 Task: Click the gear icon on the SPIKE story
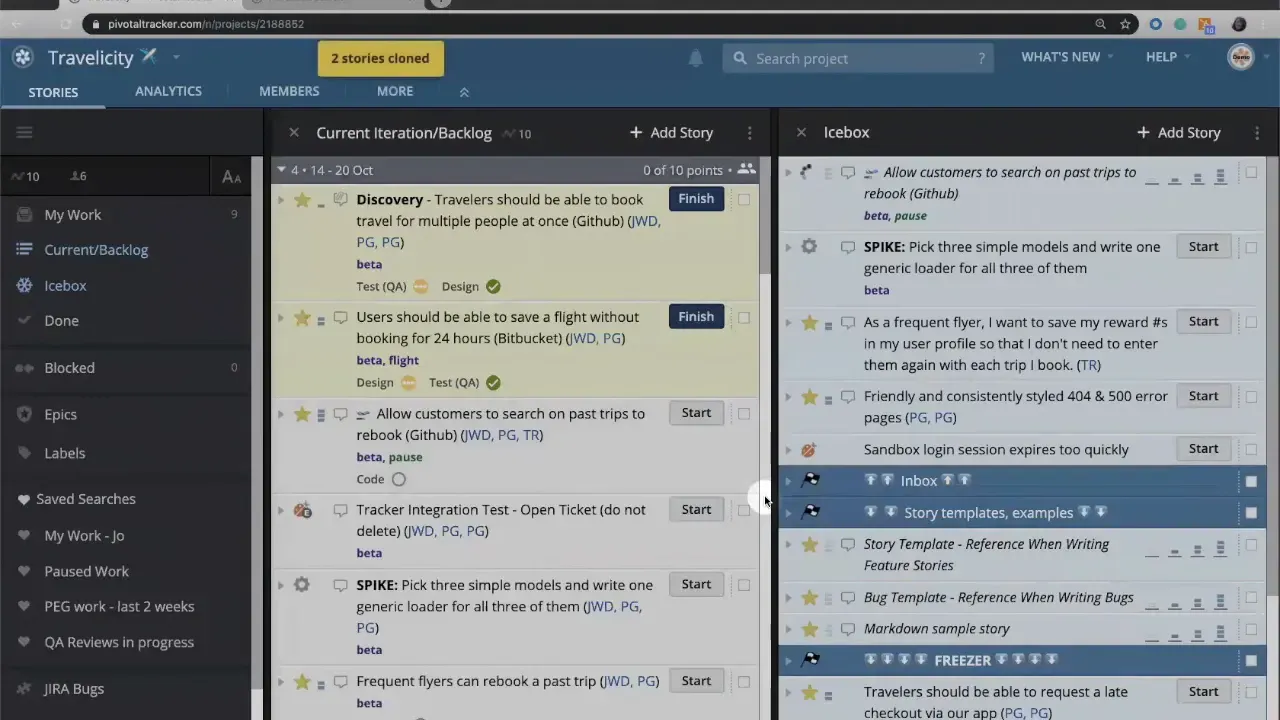point(301,584)
